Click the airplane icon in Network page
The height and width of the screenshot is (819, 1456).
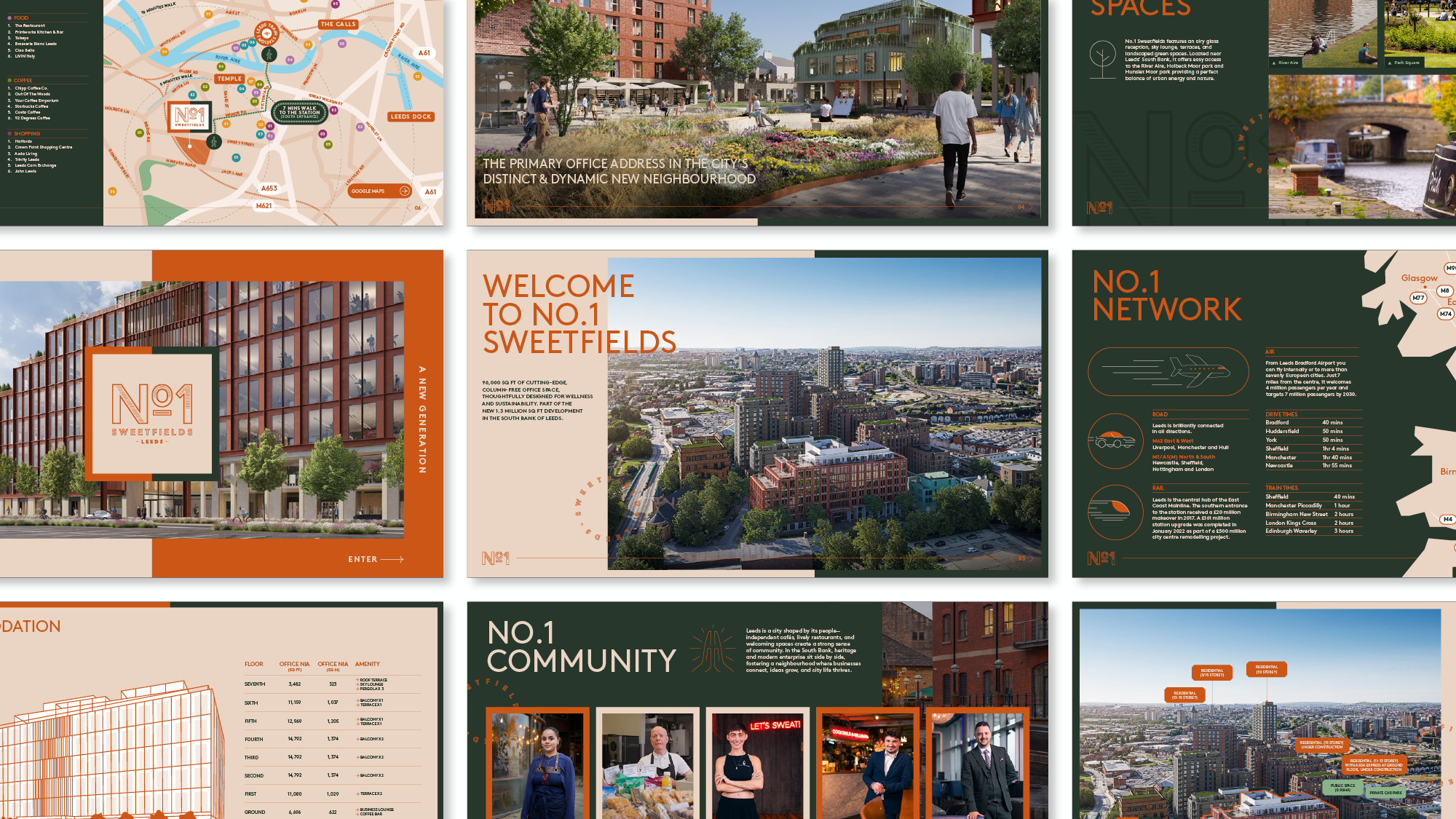tap(1198, 370)
